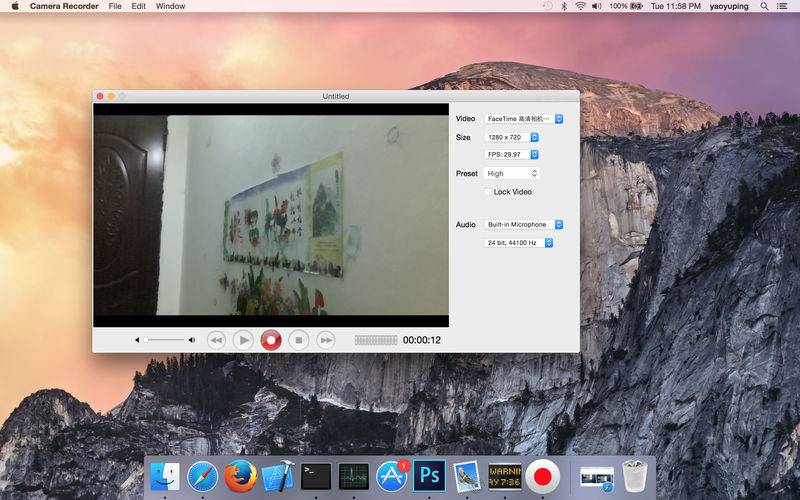Open the Size 1280 x 720 dropdown
The height and width of the screenshot is (500, 800).
click(x=511, y=137)
